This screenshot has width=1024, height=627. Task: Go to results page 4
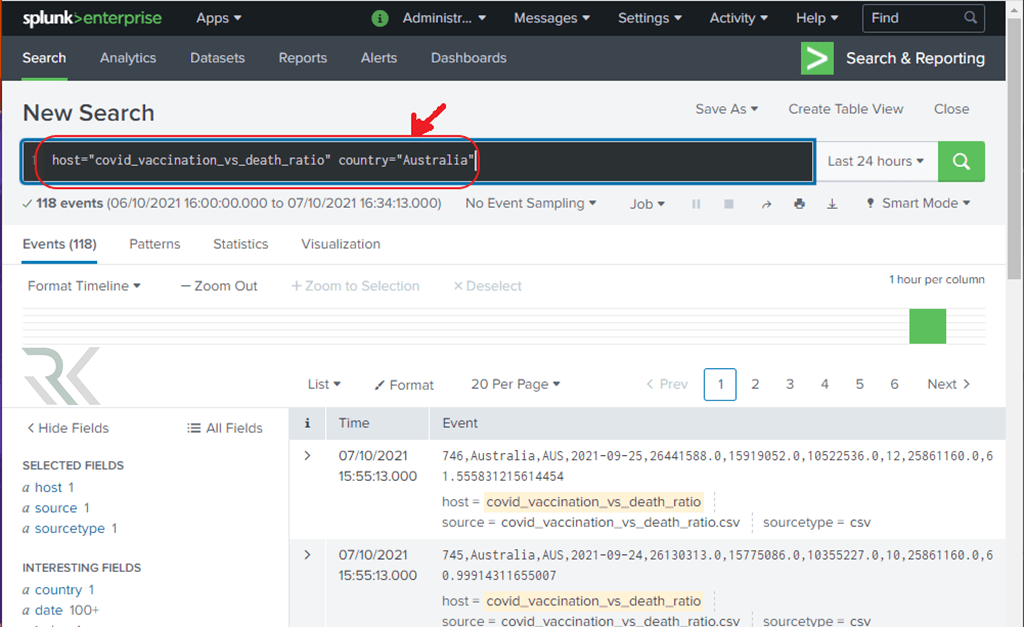point(825,384)
